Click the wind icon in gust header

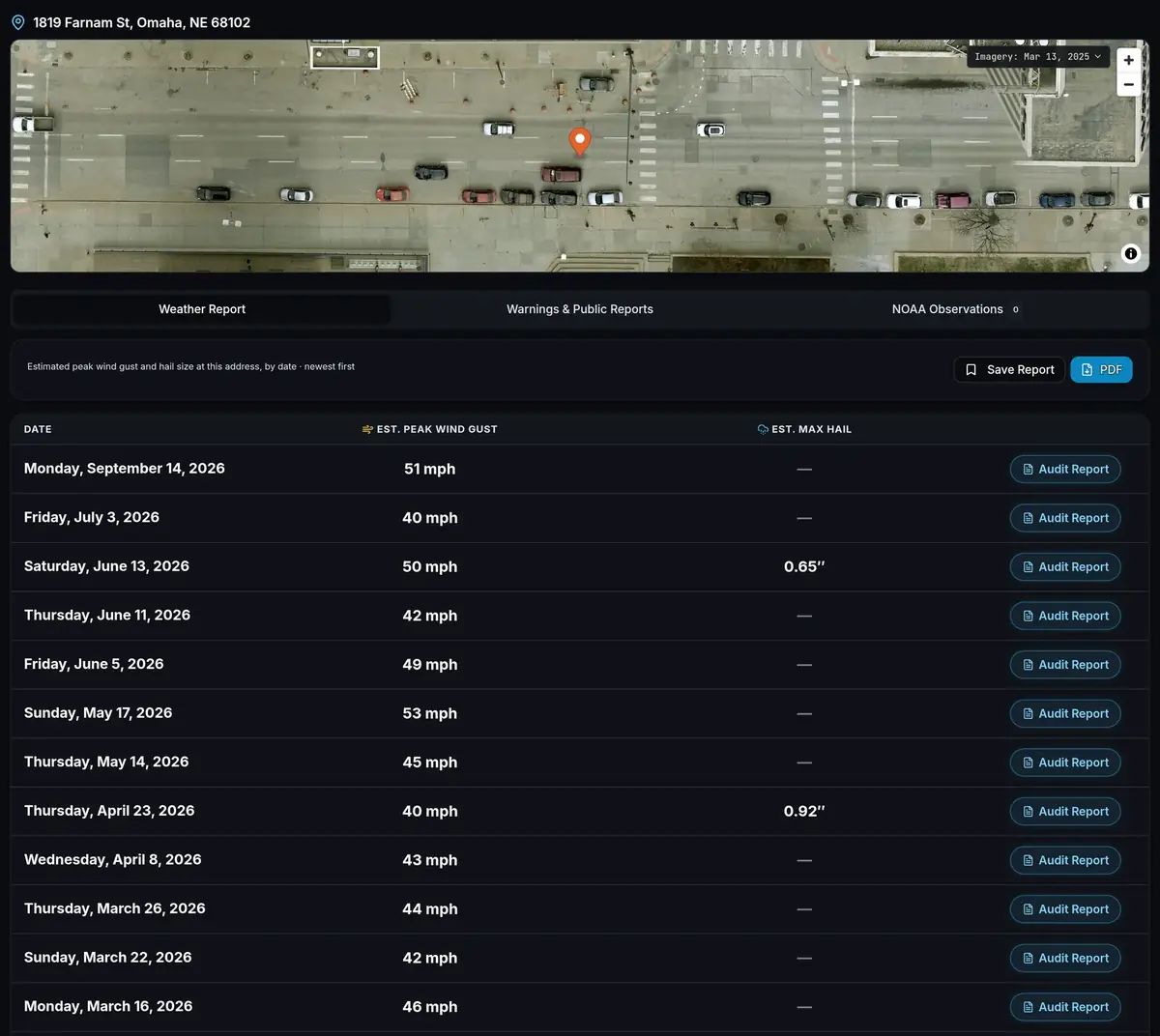coord(367,429)
